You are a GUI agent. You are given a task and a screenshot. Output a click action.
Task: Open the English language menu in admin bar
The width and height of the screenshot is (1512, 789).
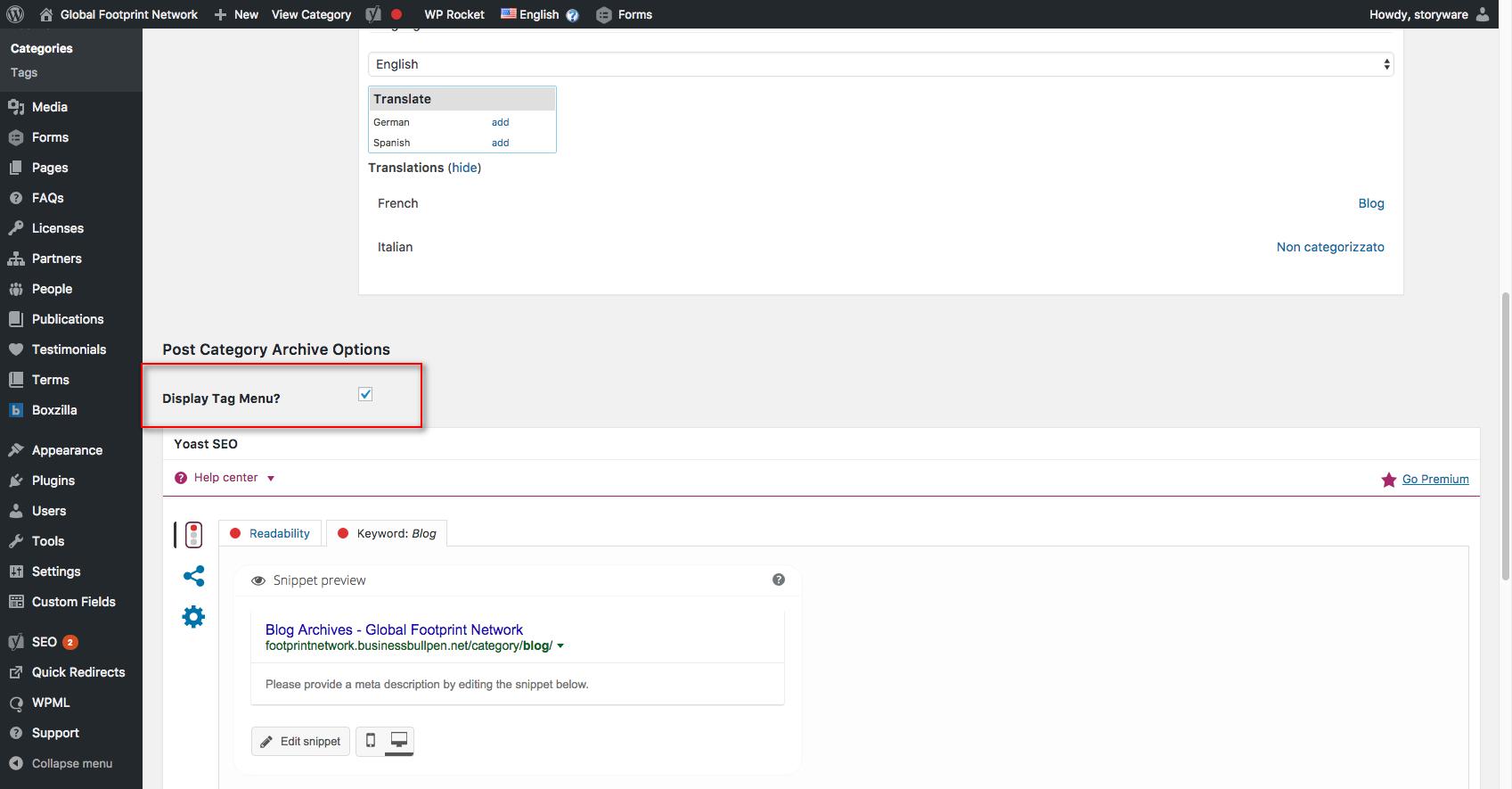pos(530,14)
